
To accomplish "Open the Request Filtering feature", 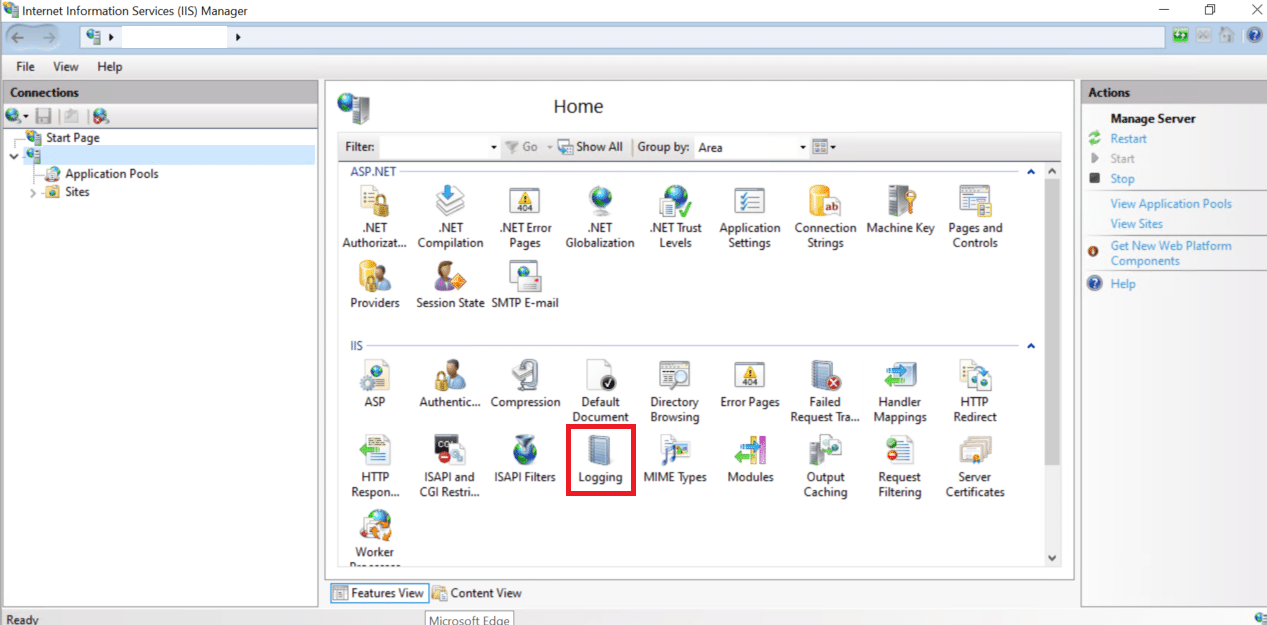I will click(900, 466).
